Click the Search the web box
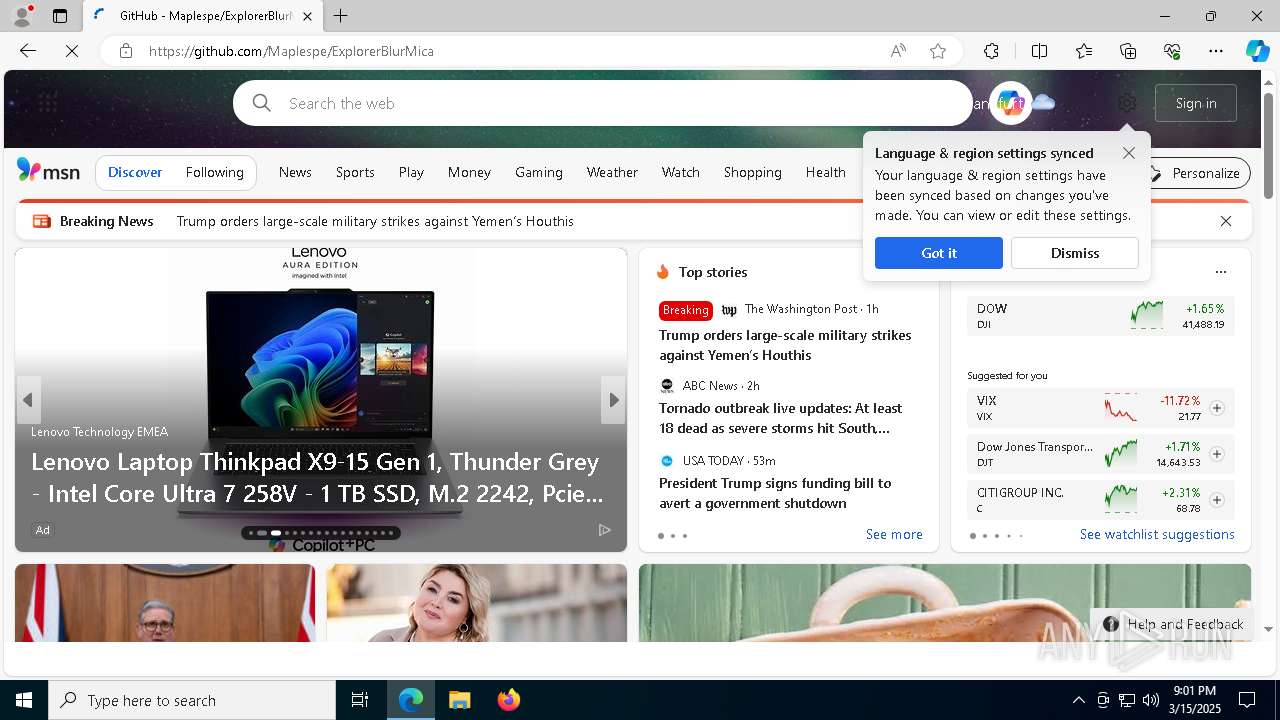This screenshot has width=1280, height=720. click(x=602, y=103)
